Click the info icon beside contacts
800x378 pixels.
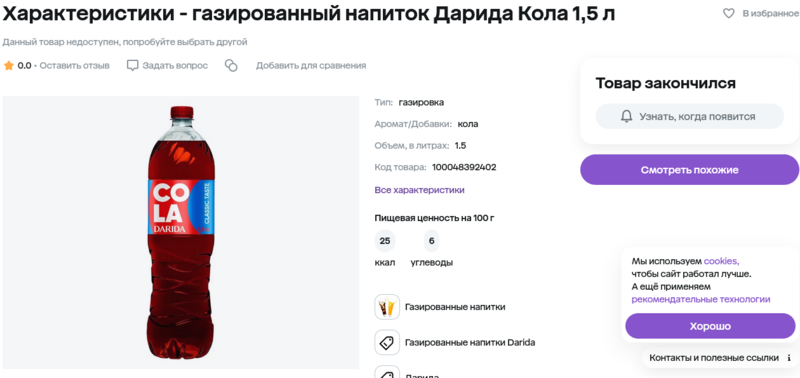(789, 358)
